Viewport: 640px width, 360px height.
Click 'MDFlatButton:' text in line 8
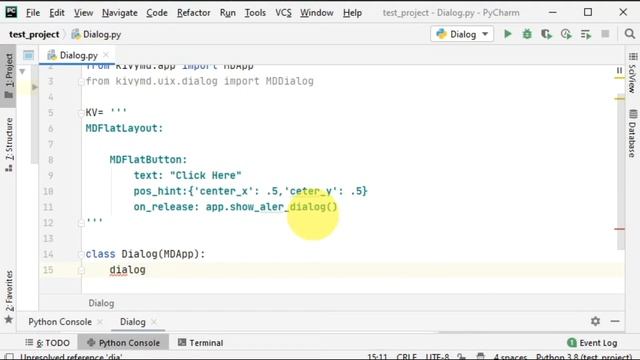point(148,160)
